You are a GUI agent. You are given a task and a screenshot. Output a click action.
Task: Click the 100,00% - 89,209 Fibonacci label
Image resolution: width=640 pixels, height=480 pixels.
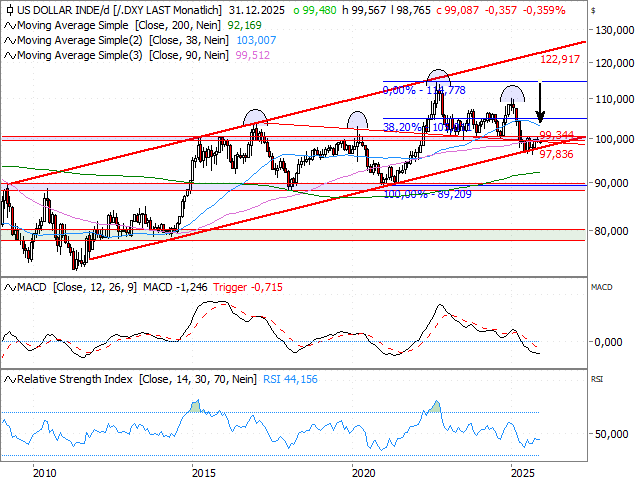pos(427,195)
